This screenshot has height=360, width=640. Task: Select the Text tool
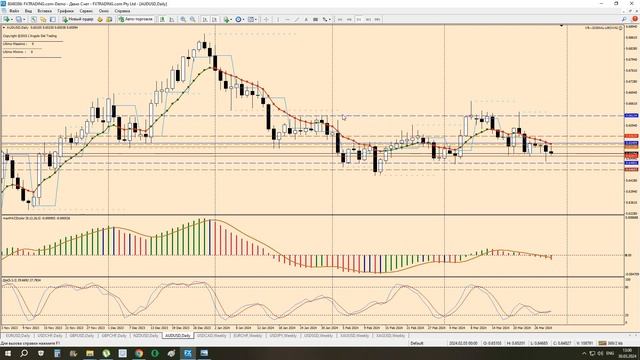pos(306,19)
